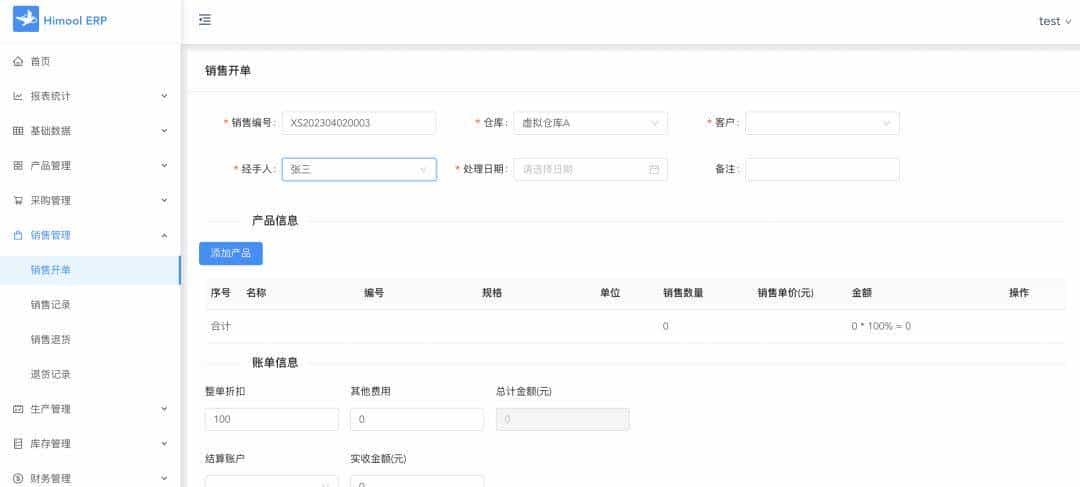
Task: Open 销售记录 in the sidebar
Action: [90, 305]
